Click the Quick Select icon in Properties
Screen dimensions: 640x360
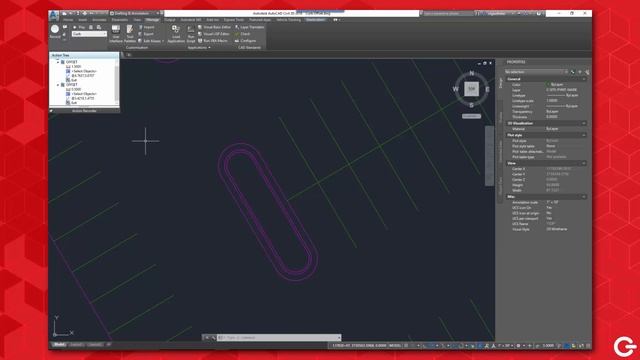(587, 72)
